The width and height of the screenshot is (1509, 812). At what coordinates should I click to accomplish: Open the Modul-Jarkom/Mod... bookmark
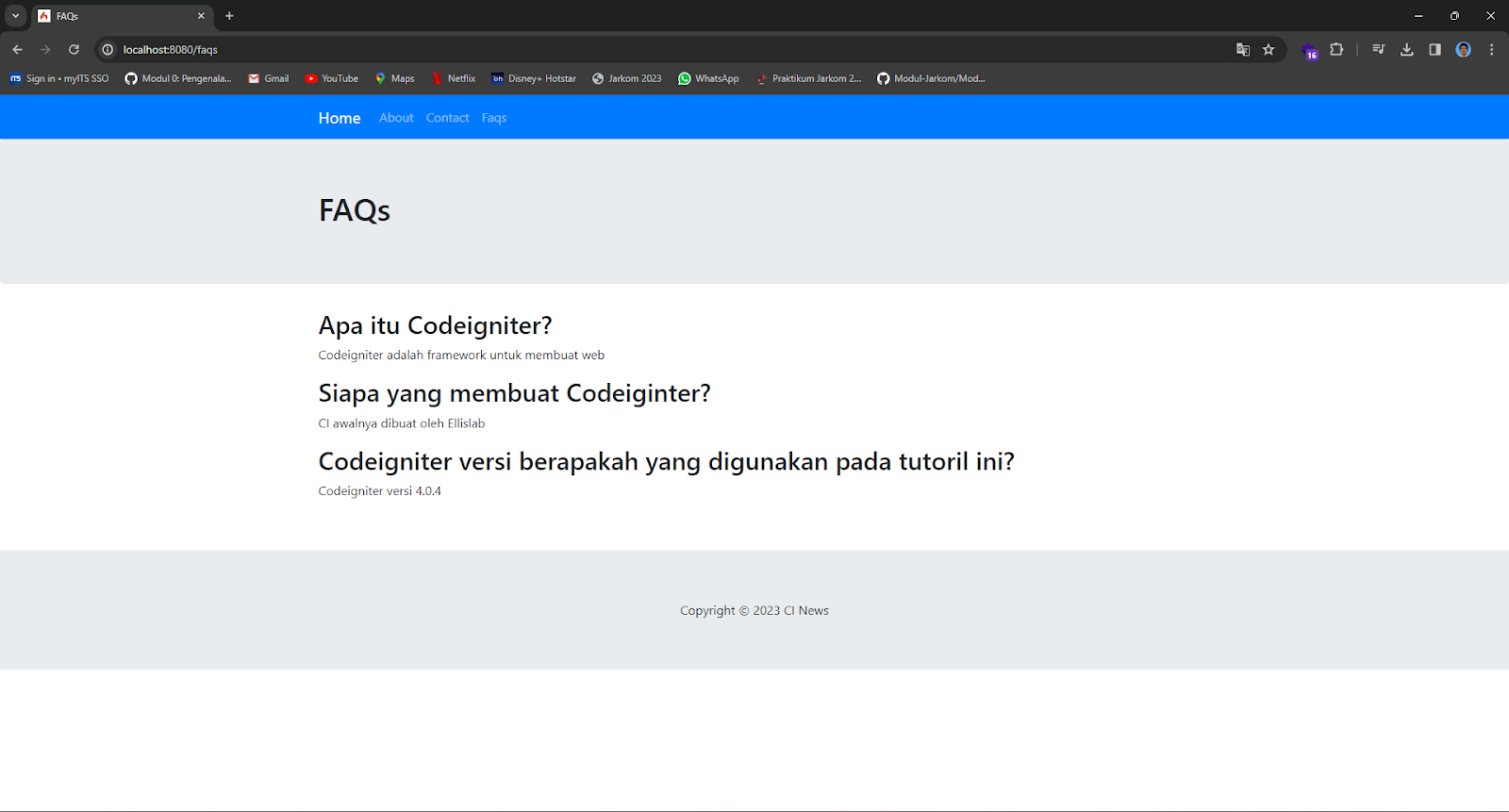[931, 78]
